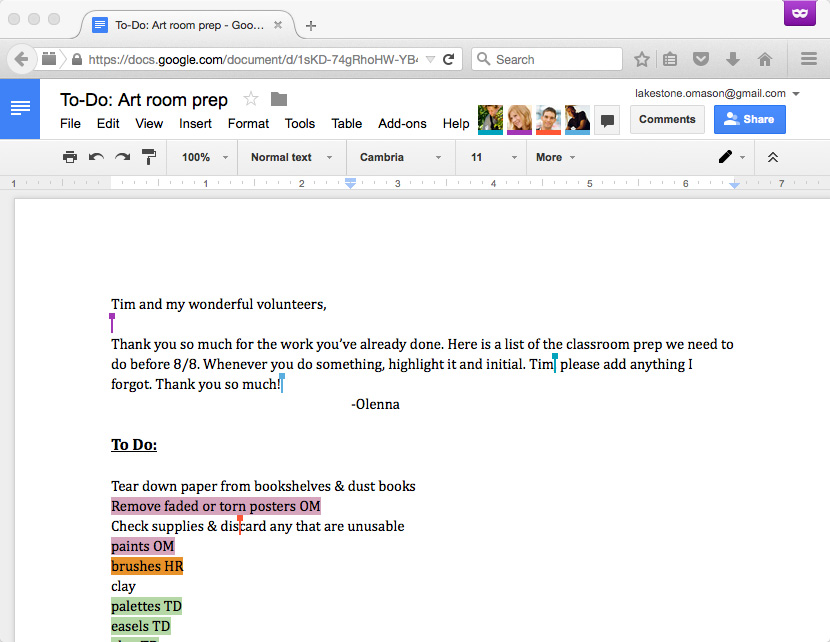The height and width of the screenshot is (642, 830).
Task: Open the Insert menu
Action: [195, 124]
